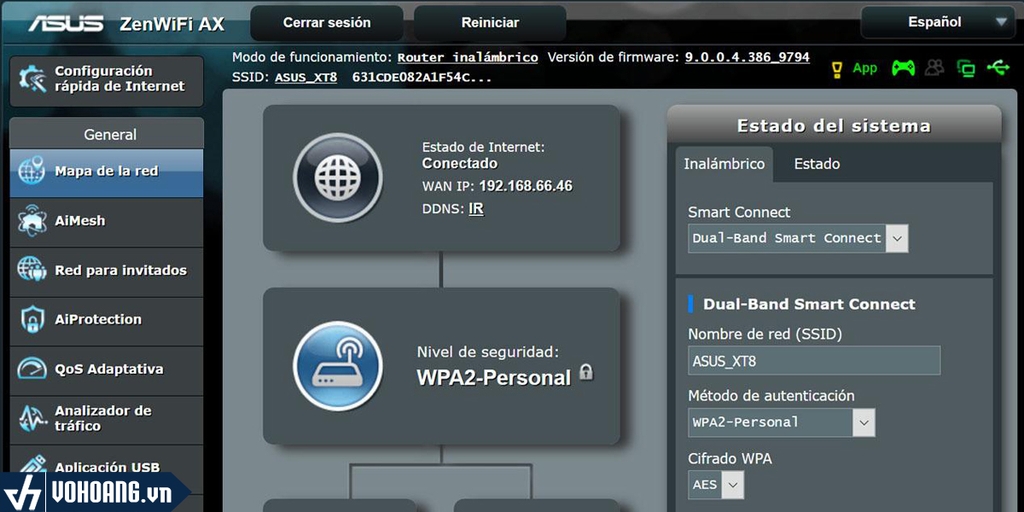Open QoS Adaptativa menu item
Screen dimensions: 1024x512
coord(106,370)
